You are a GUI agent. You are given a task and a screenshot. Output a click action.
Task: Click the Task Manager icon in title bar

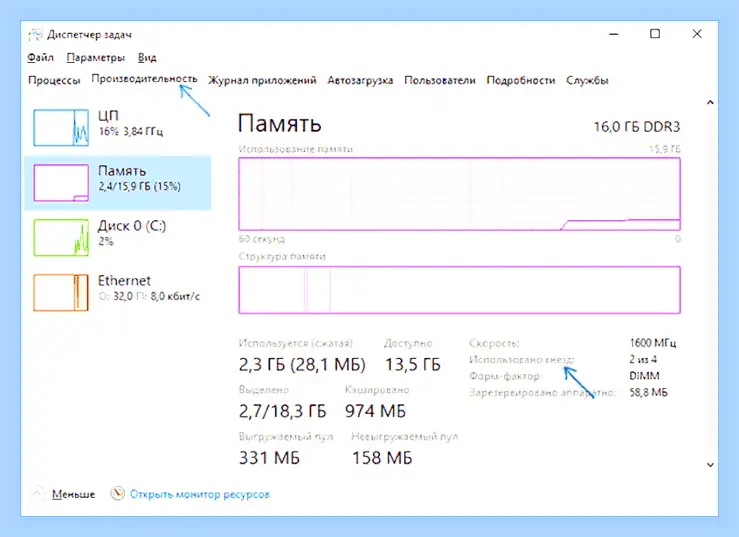35,35
